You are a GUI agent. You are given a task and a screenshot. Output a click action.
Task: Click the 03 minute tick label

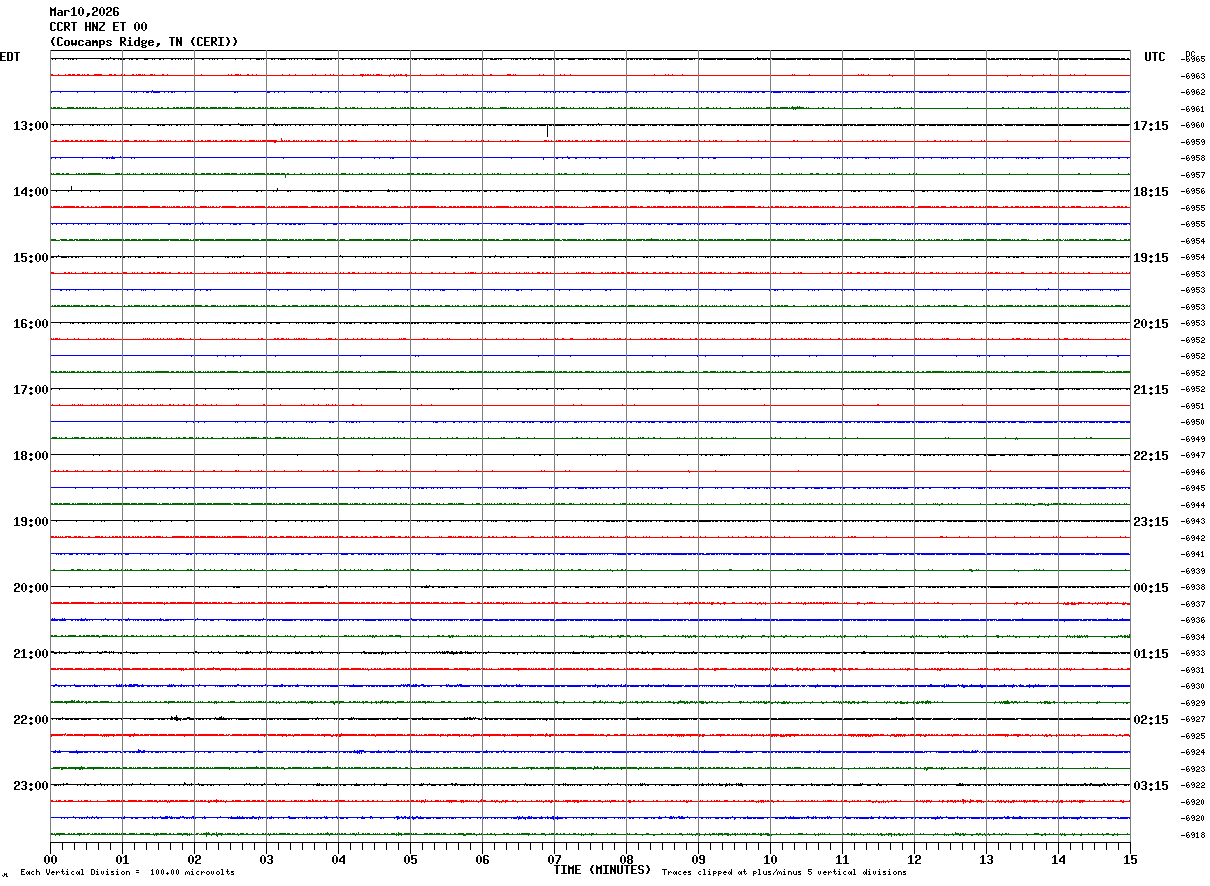tap(267, 860)
